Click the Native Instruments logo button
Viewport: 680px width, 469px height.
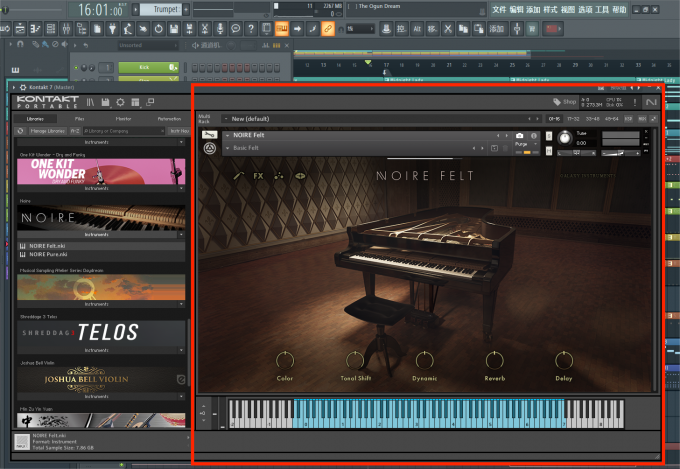point(651,102)
